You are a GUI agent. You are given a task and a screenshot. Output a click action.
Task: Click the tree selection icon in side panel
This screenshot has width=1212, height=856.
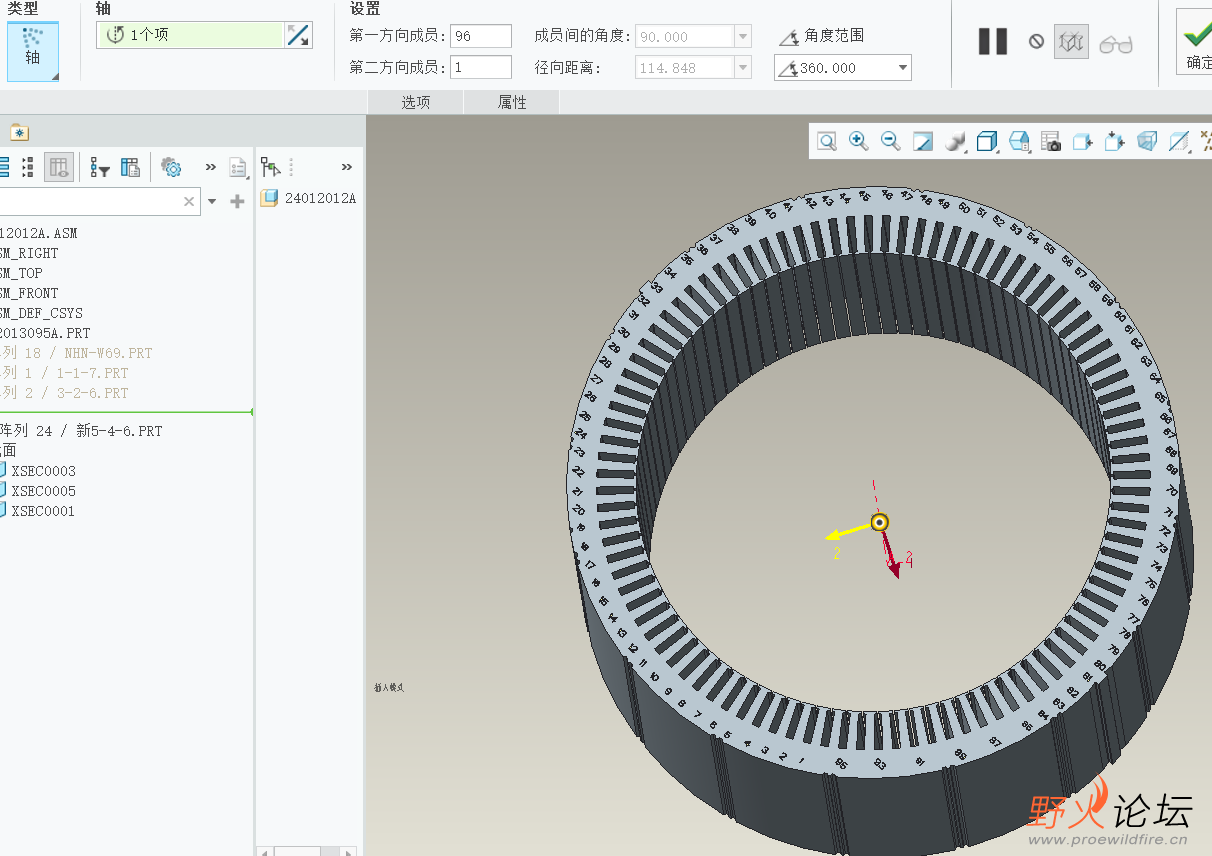tap(270, 167)
